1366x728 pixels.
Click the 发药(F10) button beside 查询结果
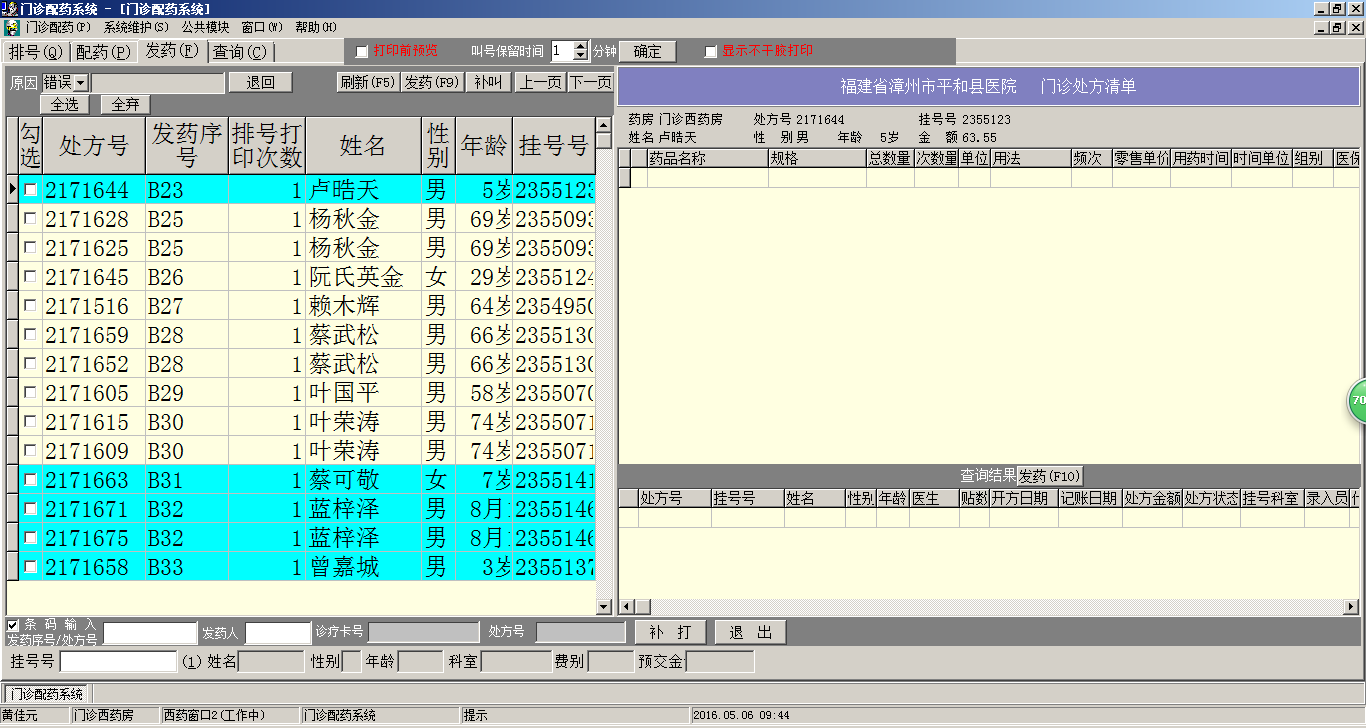(1050, 476)
